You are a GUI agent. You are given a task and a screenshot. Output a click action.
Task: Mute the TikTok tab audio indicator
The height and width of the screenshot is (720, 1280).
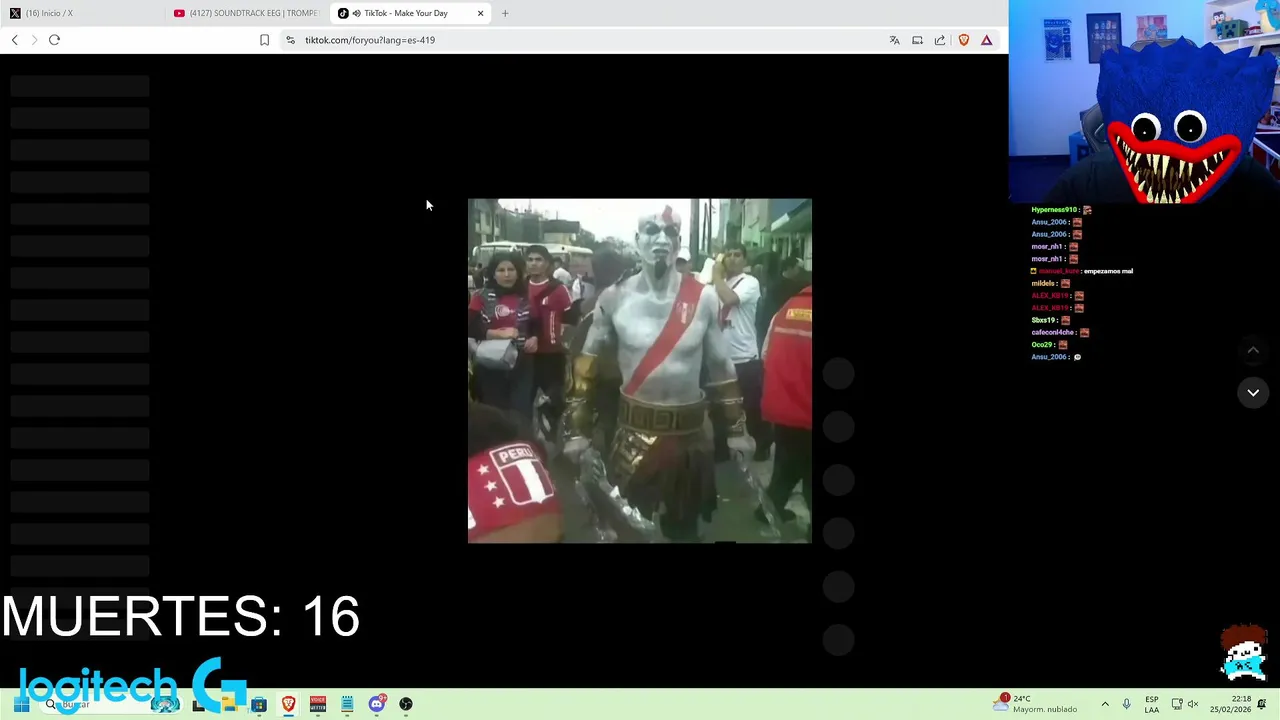pyautogui.click(x=357, y=13)
